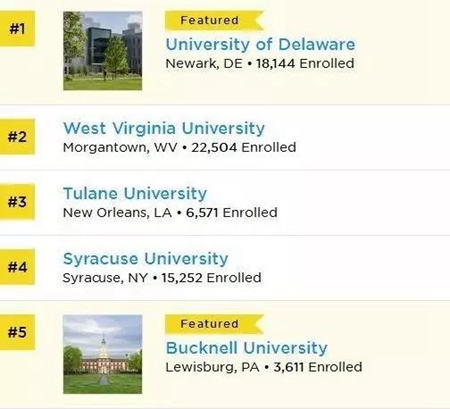The height and width of the screenshot is (409, 450).
Task: Click the #5 rank badge
Action: tap(17, 332)
